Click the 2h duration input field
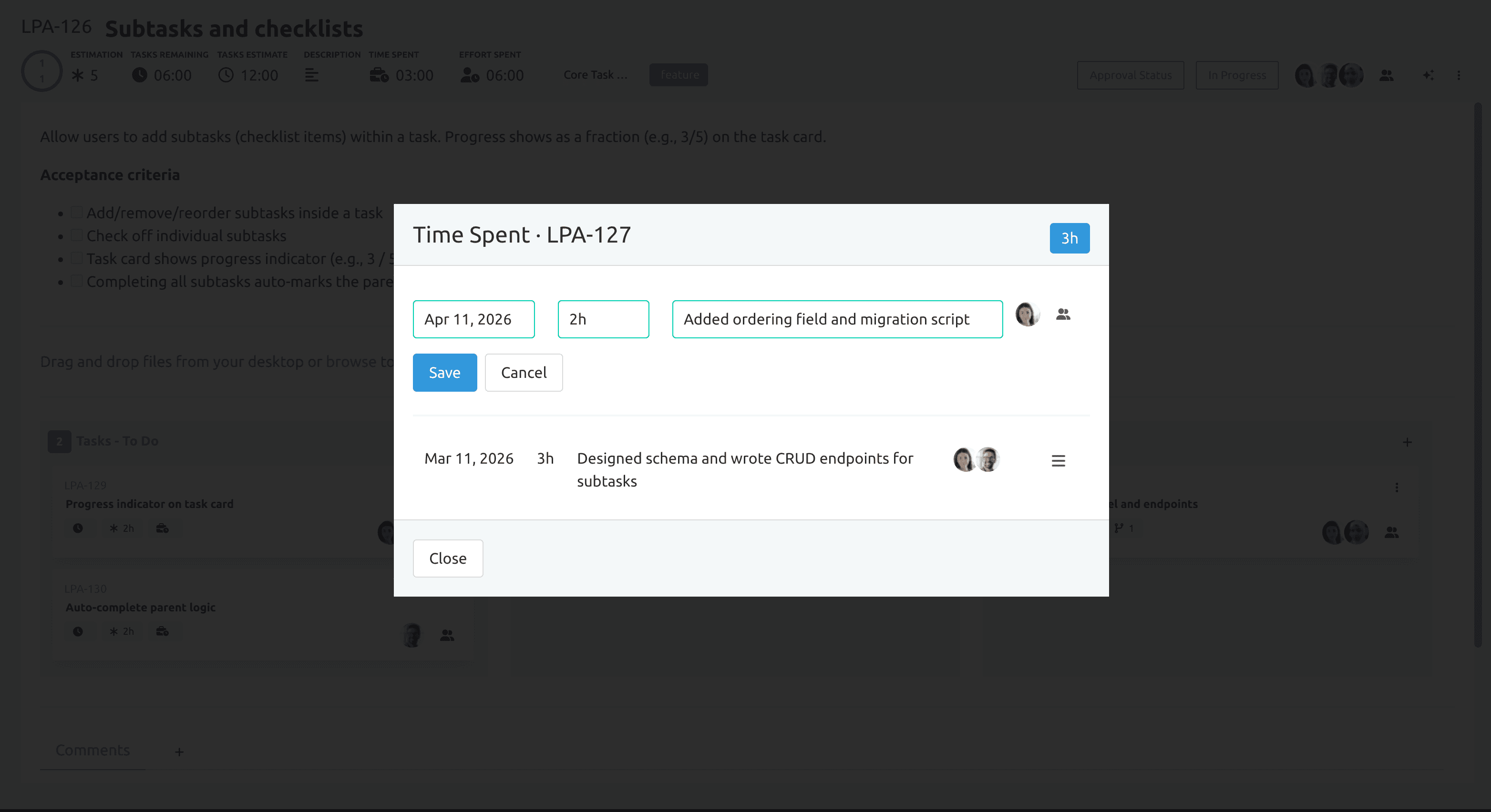This screenshot has width=1491, height=812. coord(603,319)
